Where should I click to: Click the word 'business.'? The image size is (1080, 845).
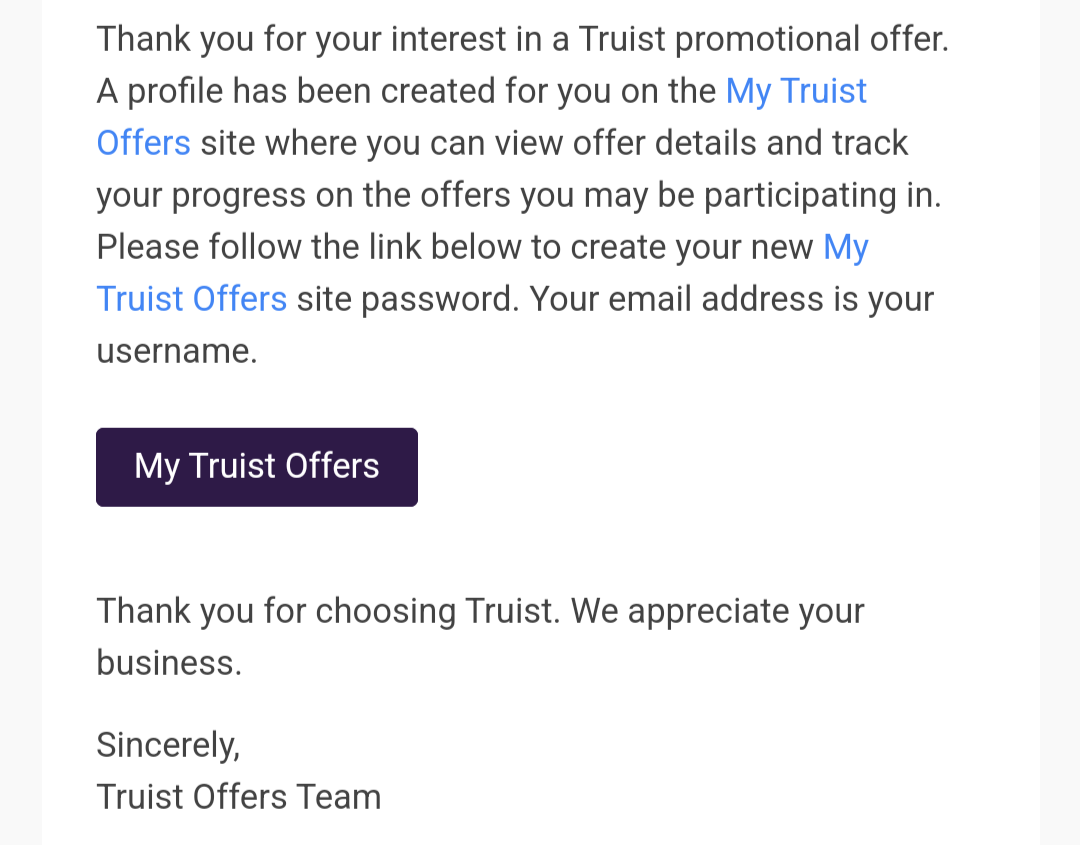click(x=169, y=663)
